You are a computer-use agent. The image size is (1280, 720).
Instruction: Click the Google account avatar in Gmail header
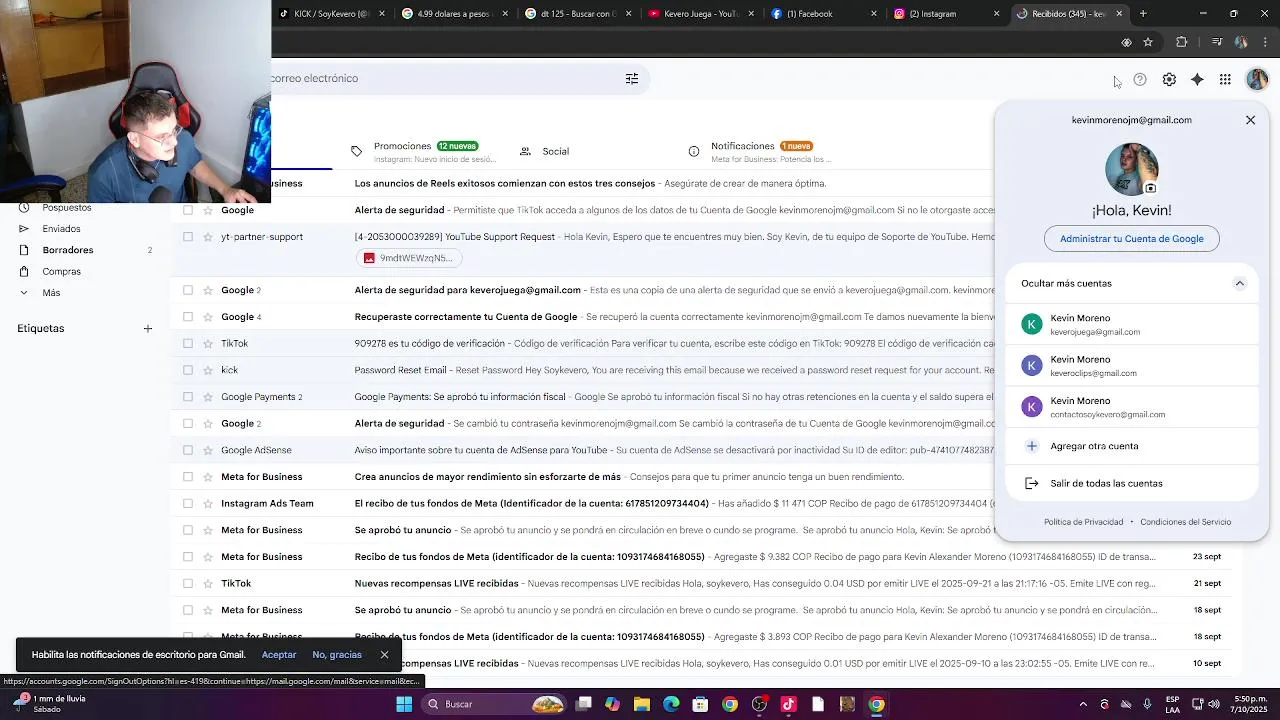[1256, 80]
